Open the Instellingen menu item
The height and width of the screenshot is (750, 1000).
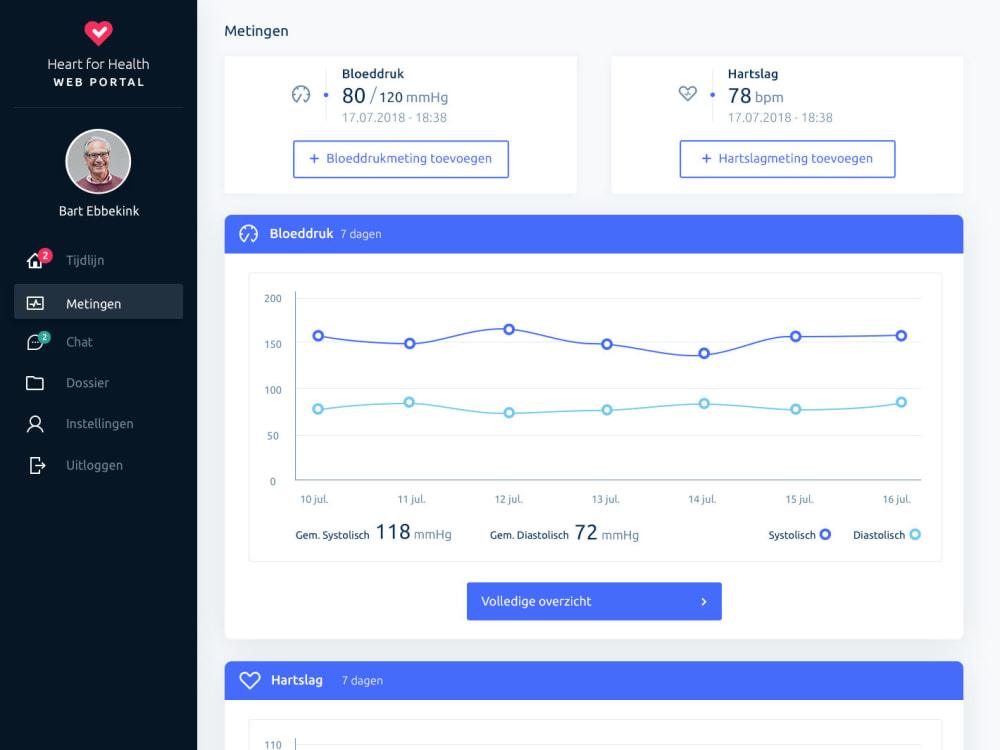coord(98,423)
